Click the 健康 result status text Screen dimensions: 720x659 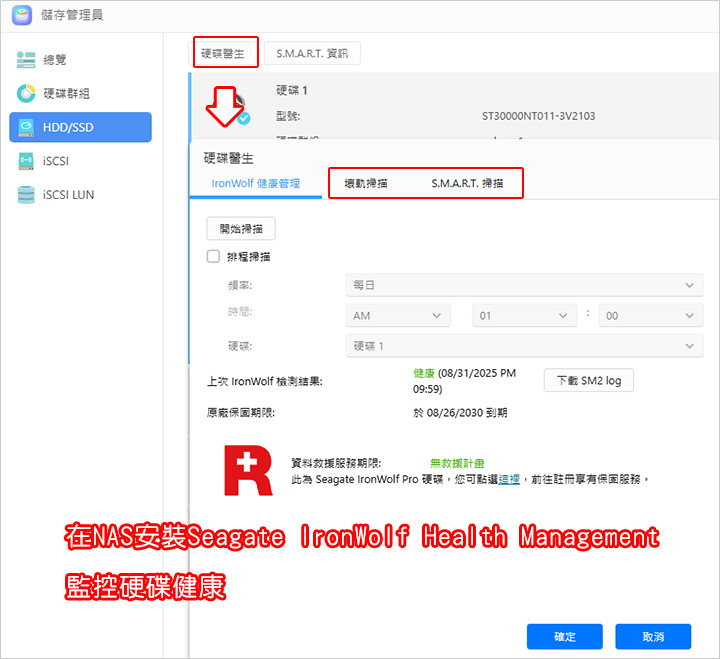pos(424,373)
